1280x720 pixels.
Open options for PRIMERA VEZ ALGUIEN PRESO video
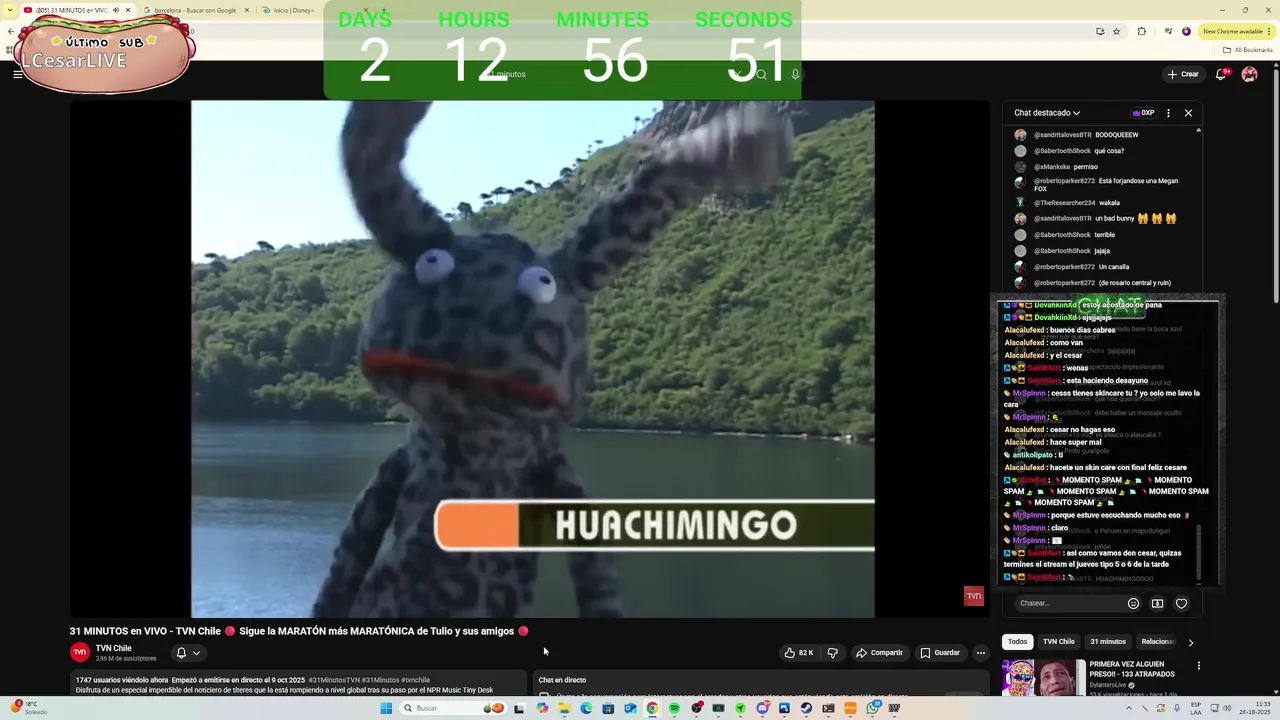click(x=1198, y=665)
